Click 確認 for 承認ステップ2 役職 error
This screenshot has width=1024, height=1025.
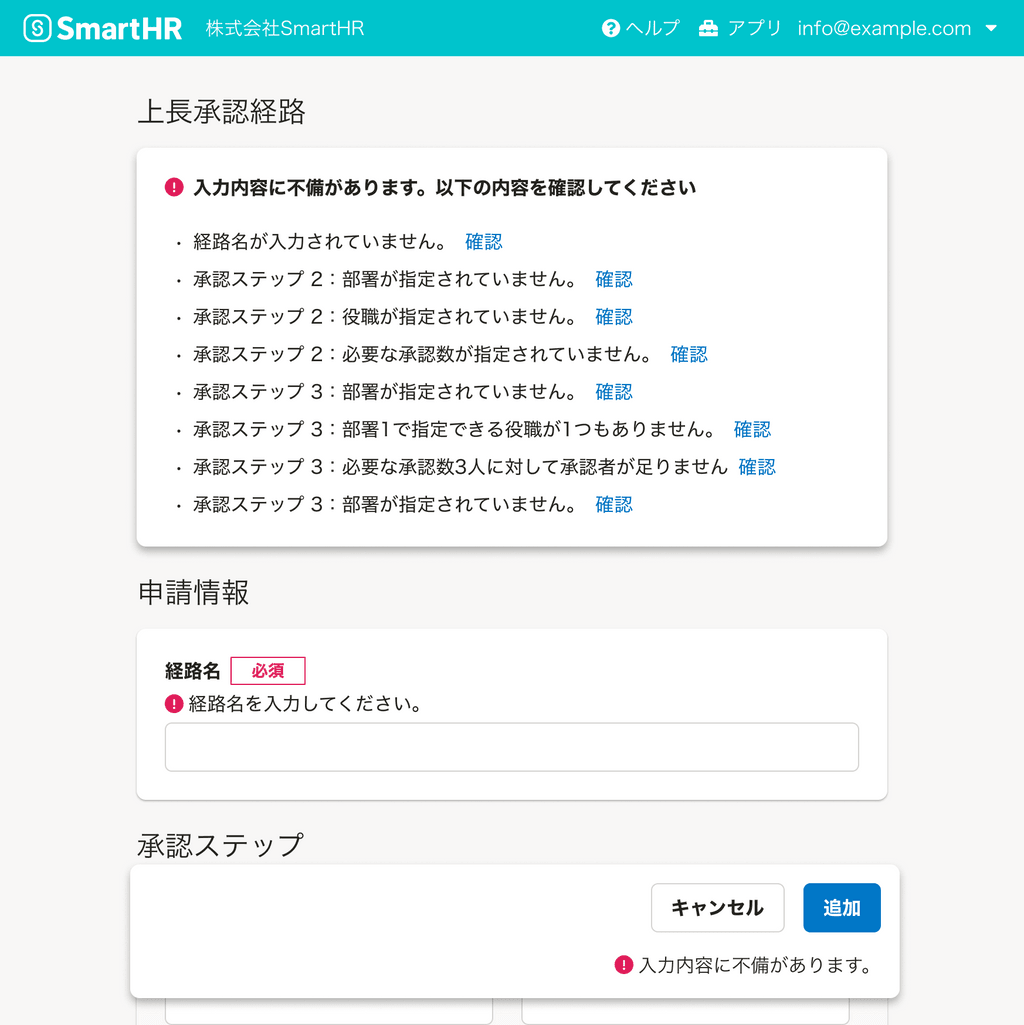point(614,316)
